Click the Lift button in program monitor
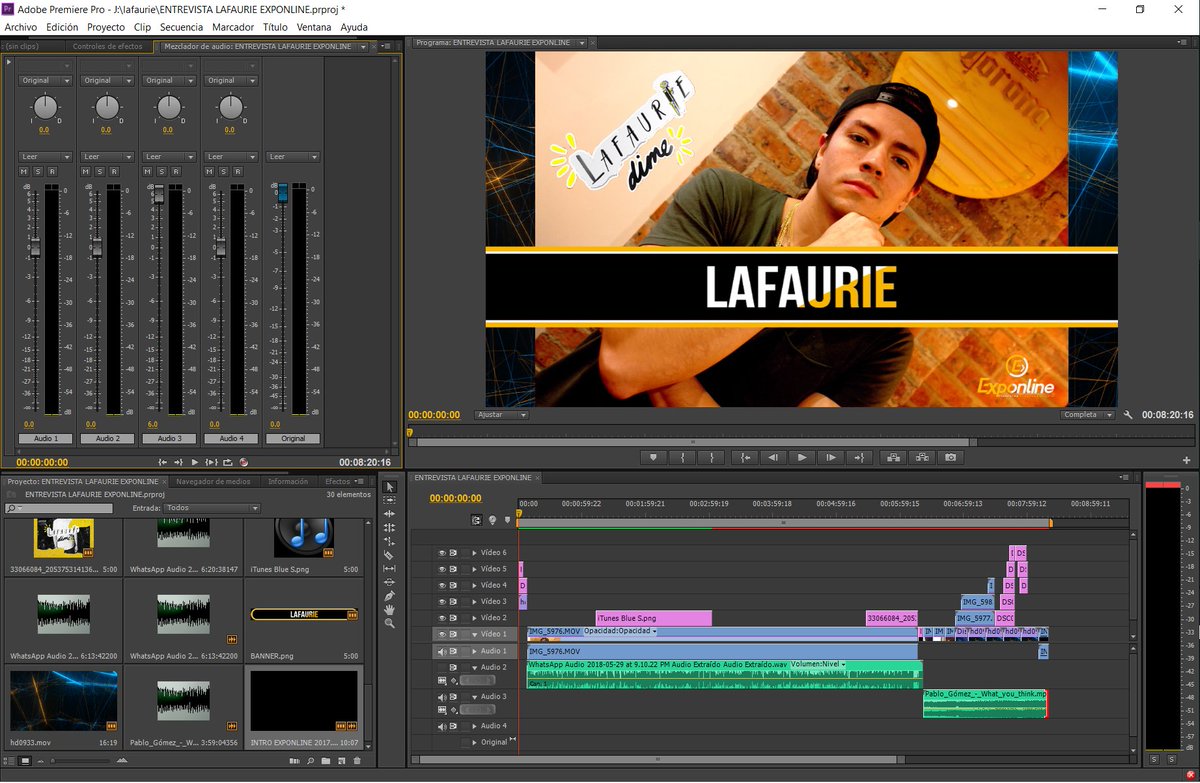This screenshot has height=783, width=1200. point(891,457)
